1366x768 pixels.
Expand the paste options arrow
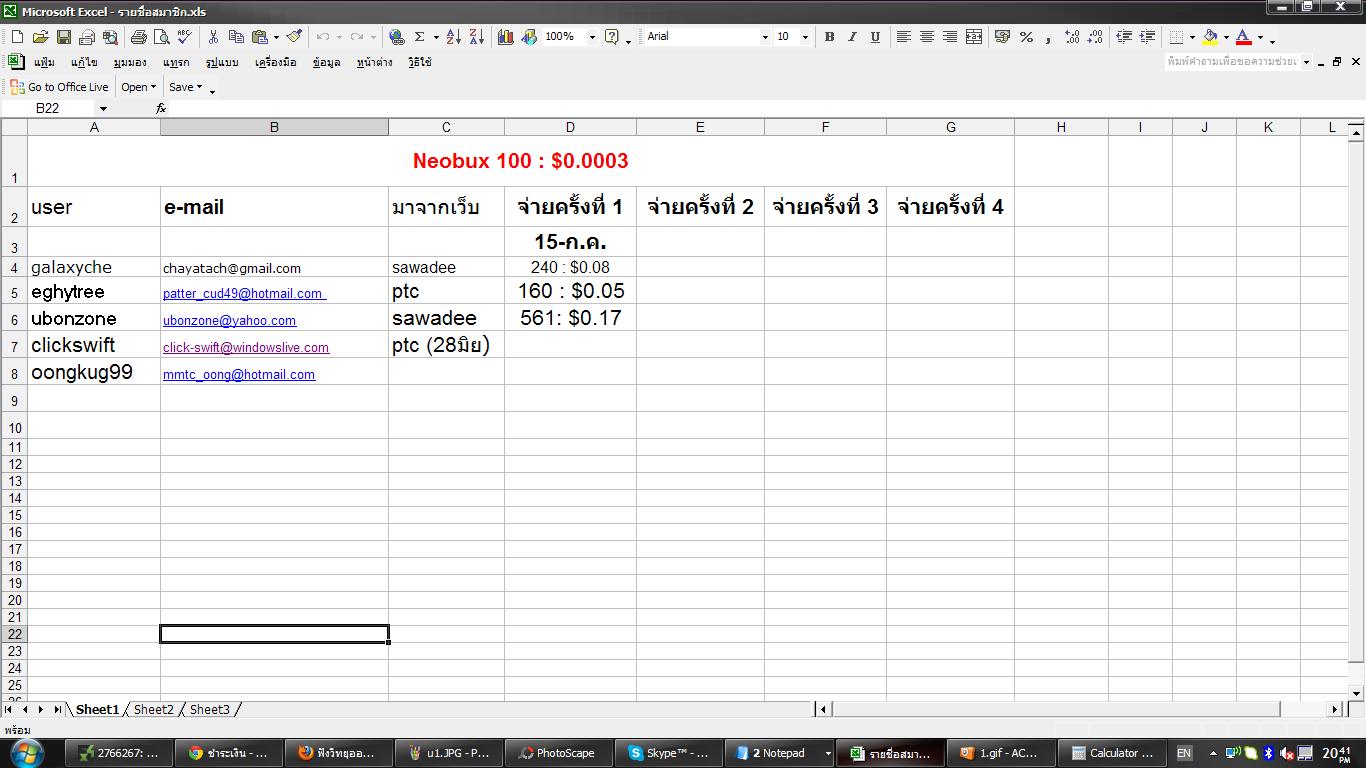point(276,37)
